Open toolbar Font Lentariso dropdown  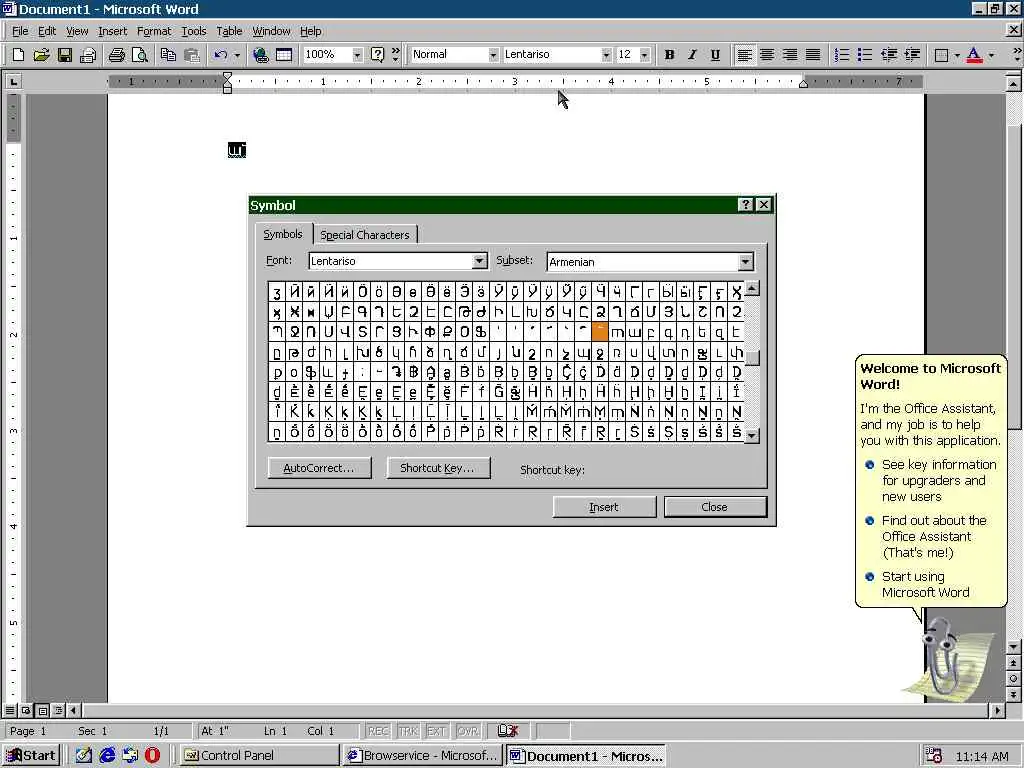coord(606,55)
